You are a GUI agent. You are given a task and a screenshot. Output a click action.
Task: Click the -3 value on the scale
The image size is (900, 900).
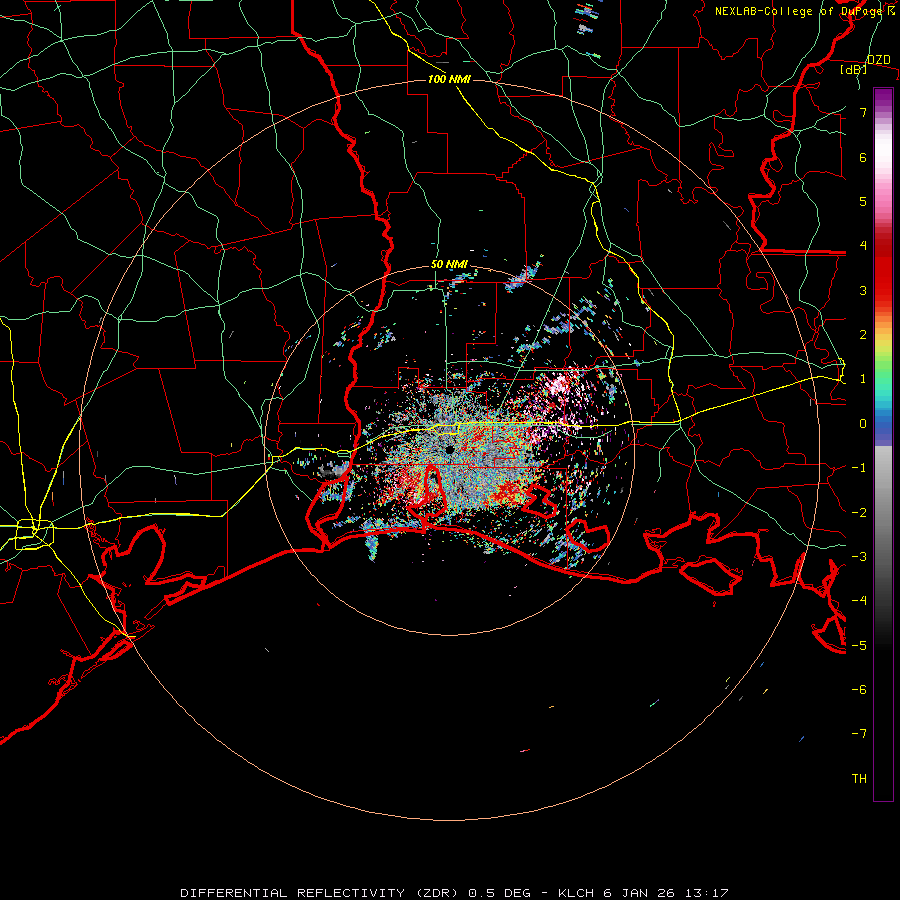tap(859, 557)
